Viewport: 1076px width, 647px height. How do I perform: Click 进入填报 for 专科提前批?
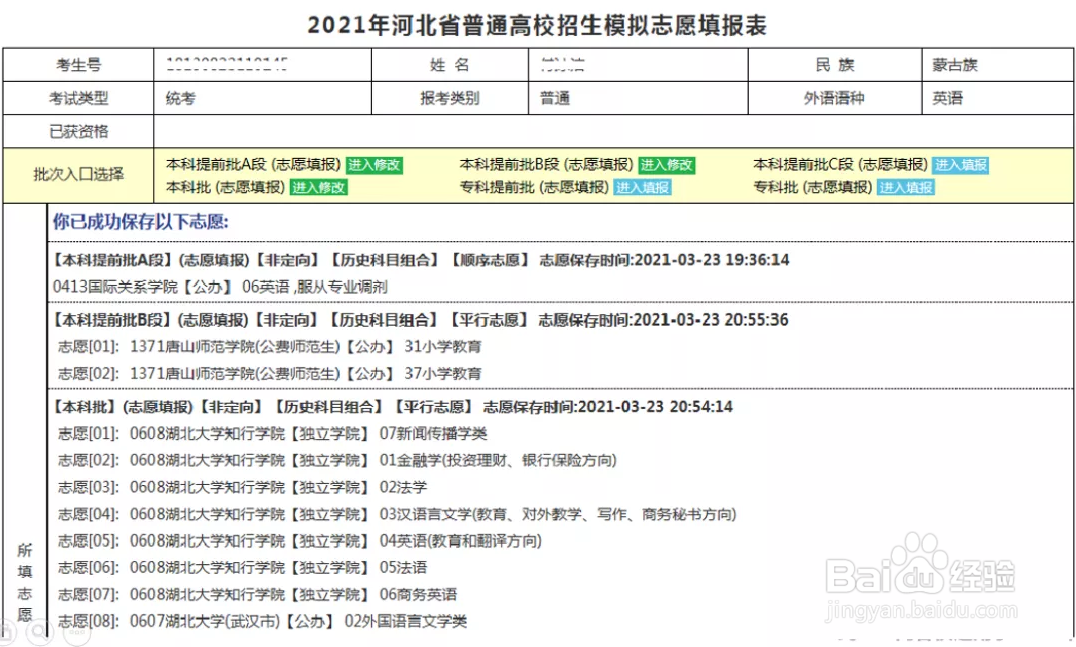pos(642,187)
